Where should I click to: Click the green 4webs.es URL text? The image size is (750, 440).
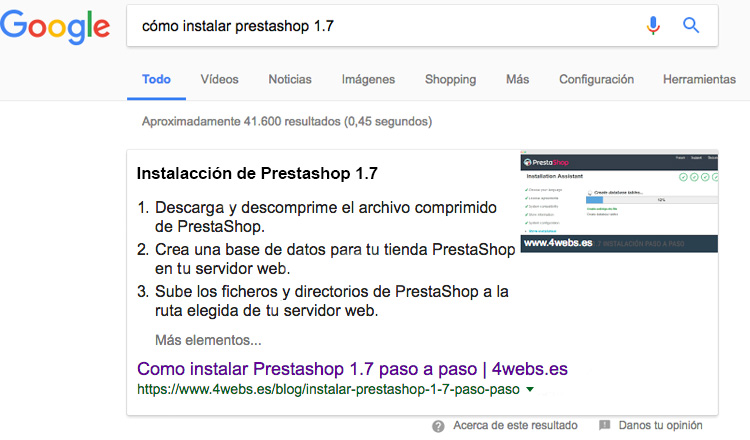(x=328, y=390)
